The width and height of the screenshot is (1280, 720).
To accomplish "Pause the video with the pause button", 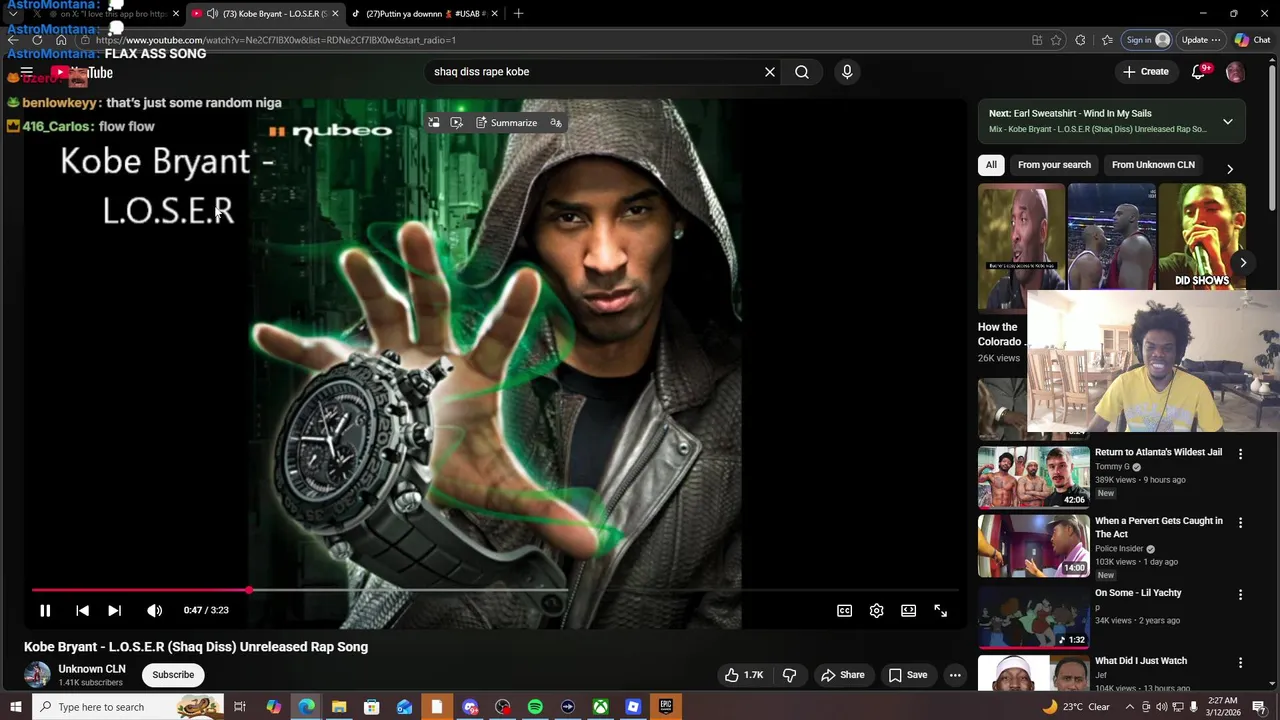I will point(45,610).
